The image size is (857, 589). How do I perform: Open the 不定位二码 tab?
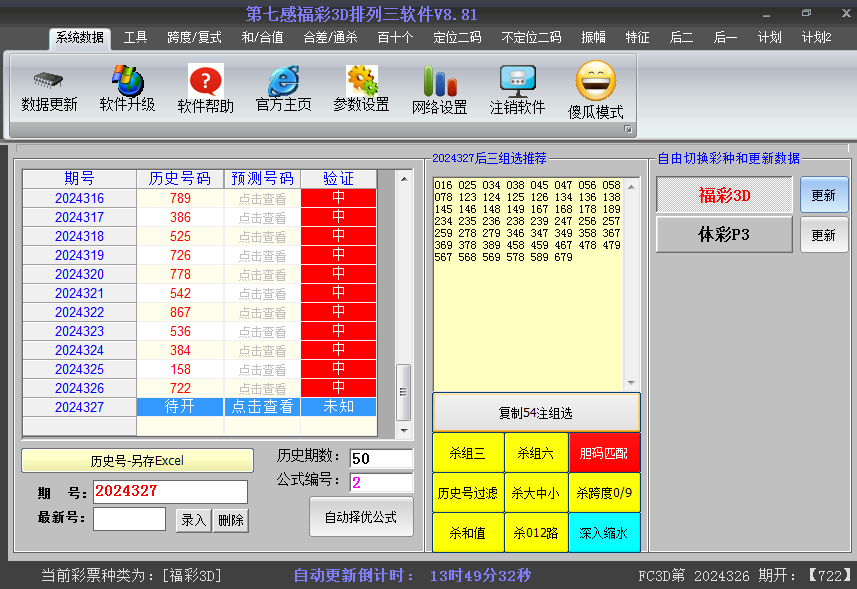click(x=531, y=38)
